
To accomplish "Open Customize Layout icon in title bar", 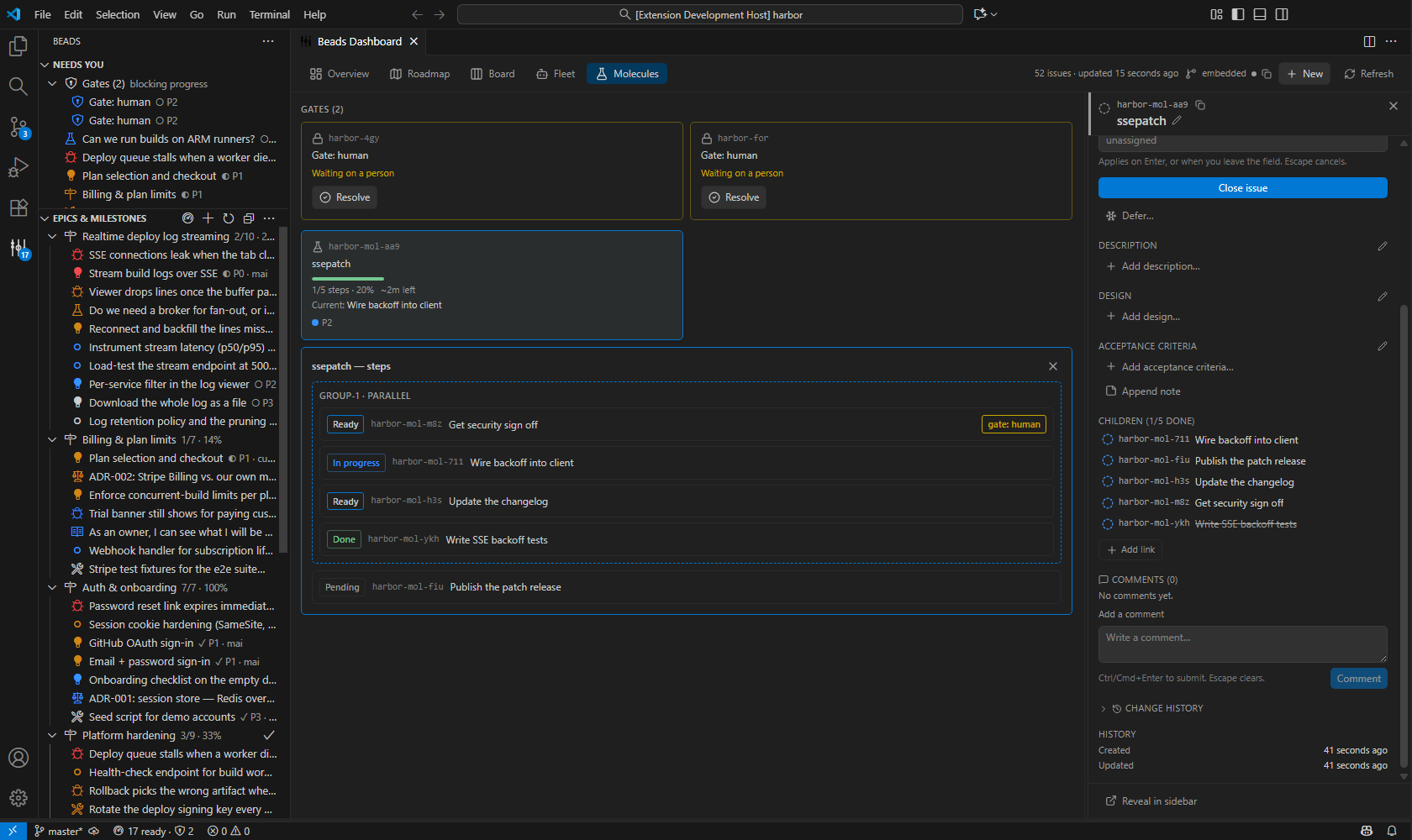I will pos(1216,14).
